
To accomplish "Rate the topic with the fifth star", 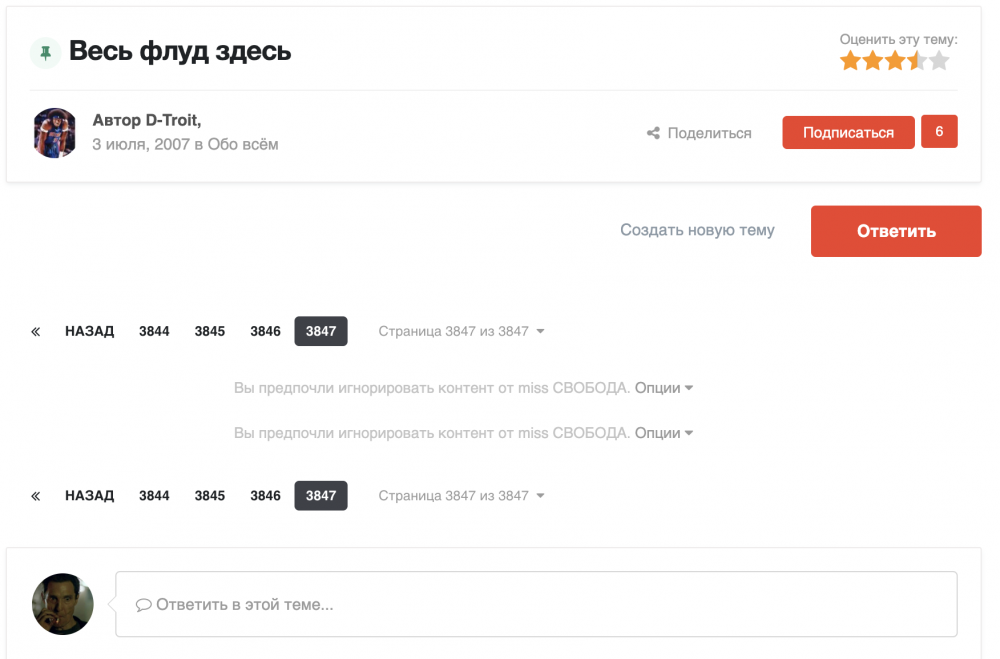I will (939, 61).
